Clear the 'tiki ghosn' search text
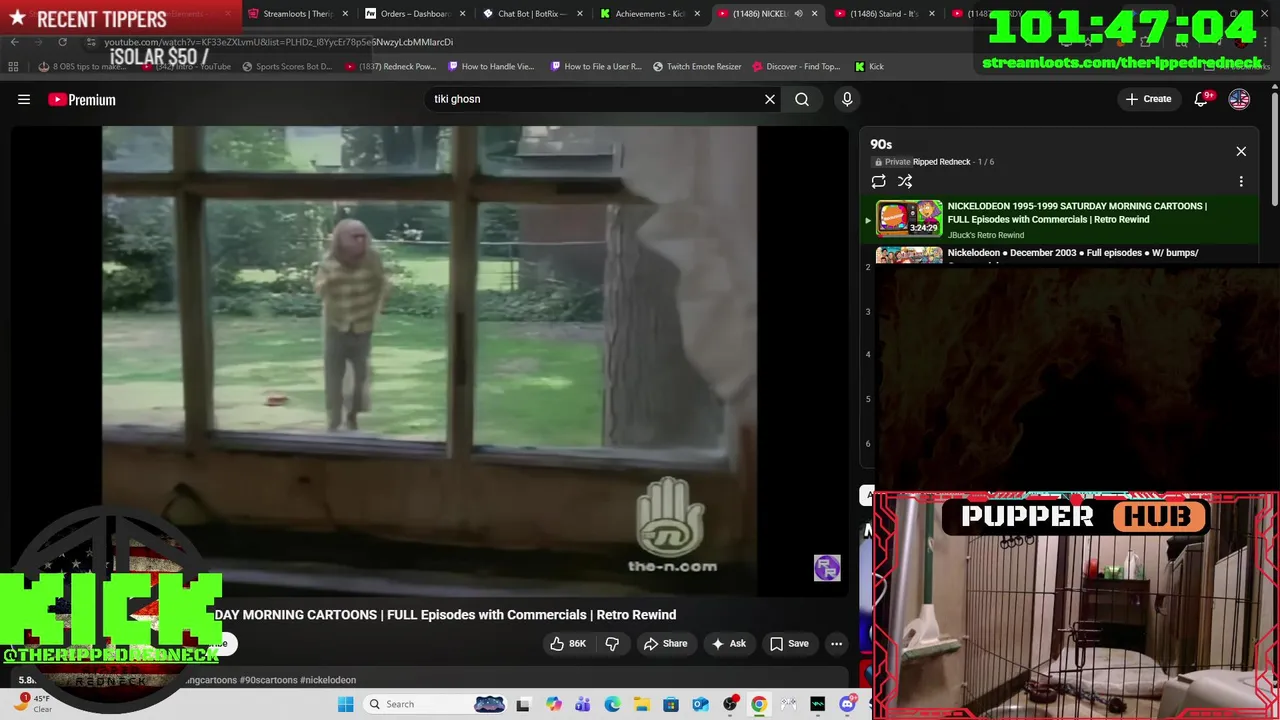1280x720 pixels. [x=770, y=99]
